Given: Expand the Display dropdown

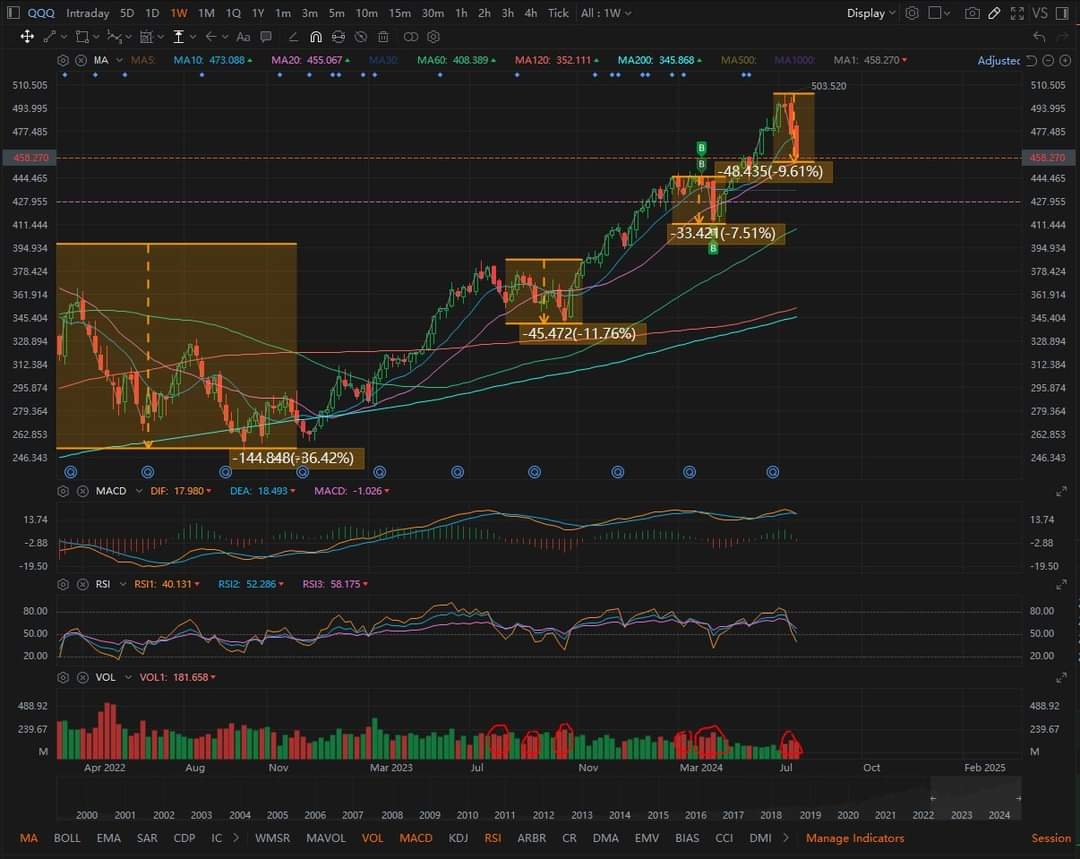Looking at the screenshot, I should tap(871, 13).
